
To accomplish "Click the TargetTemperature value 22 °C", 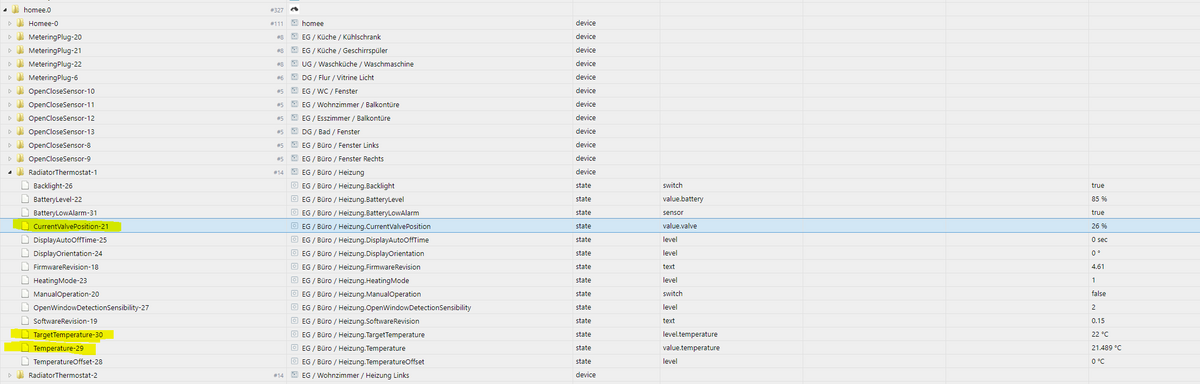I will click(1100, 334).
